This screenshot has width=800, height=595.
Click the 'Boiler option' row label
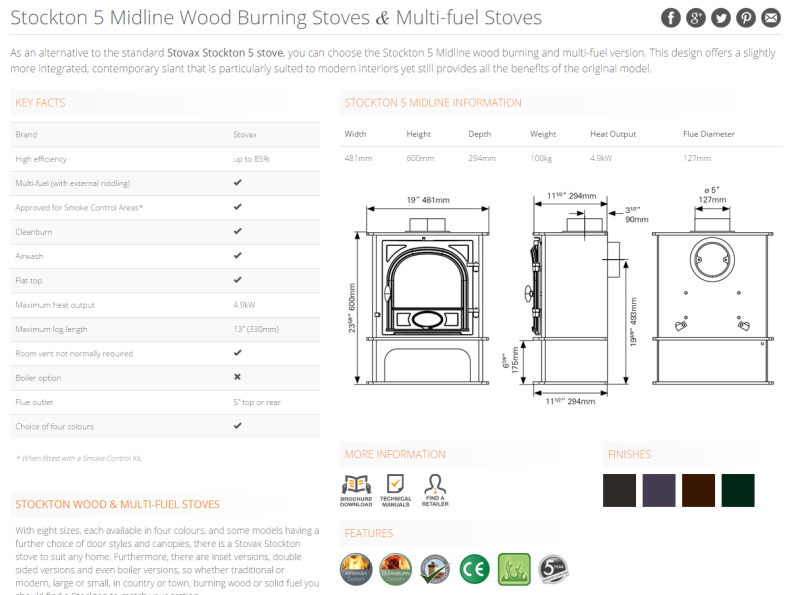tap(38, 378)
